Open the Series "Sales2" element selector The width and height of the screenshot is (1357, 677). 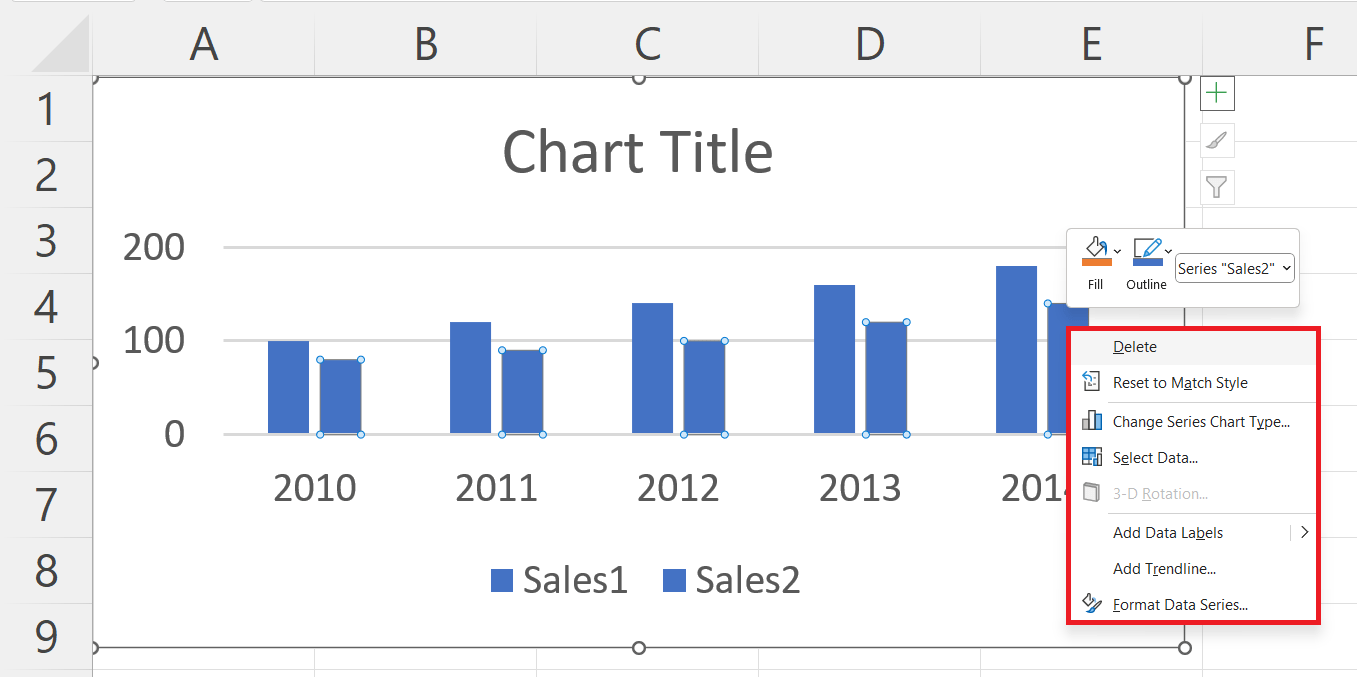click(x=1235, y=268)
